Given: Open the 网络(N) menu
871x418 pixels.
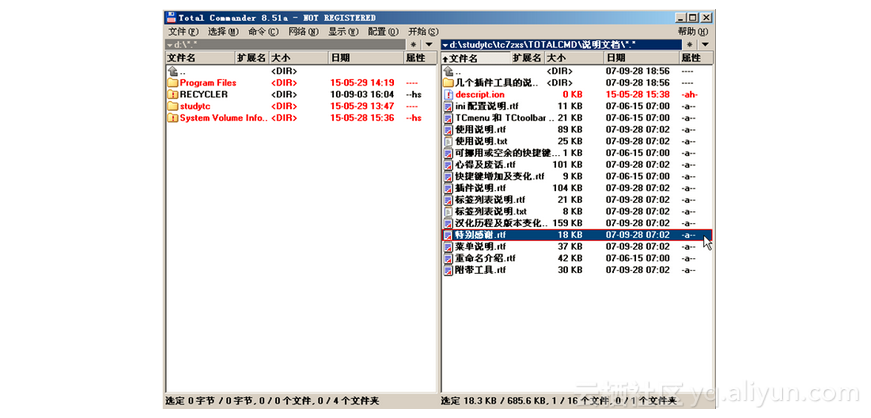Looking at the screenshot, I should coord(303,32).
